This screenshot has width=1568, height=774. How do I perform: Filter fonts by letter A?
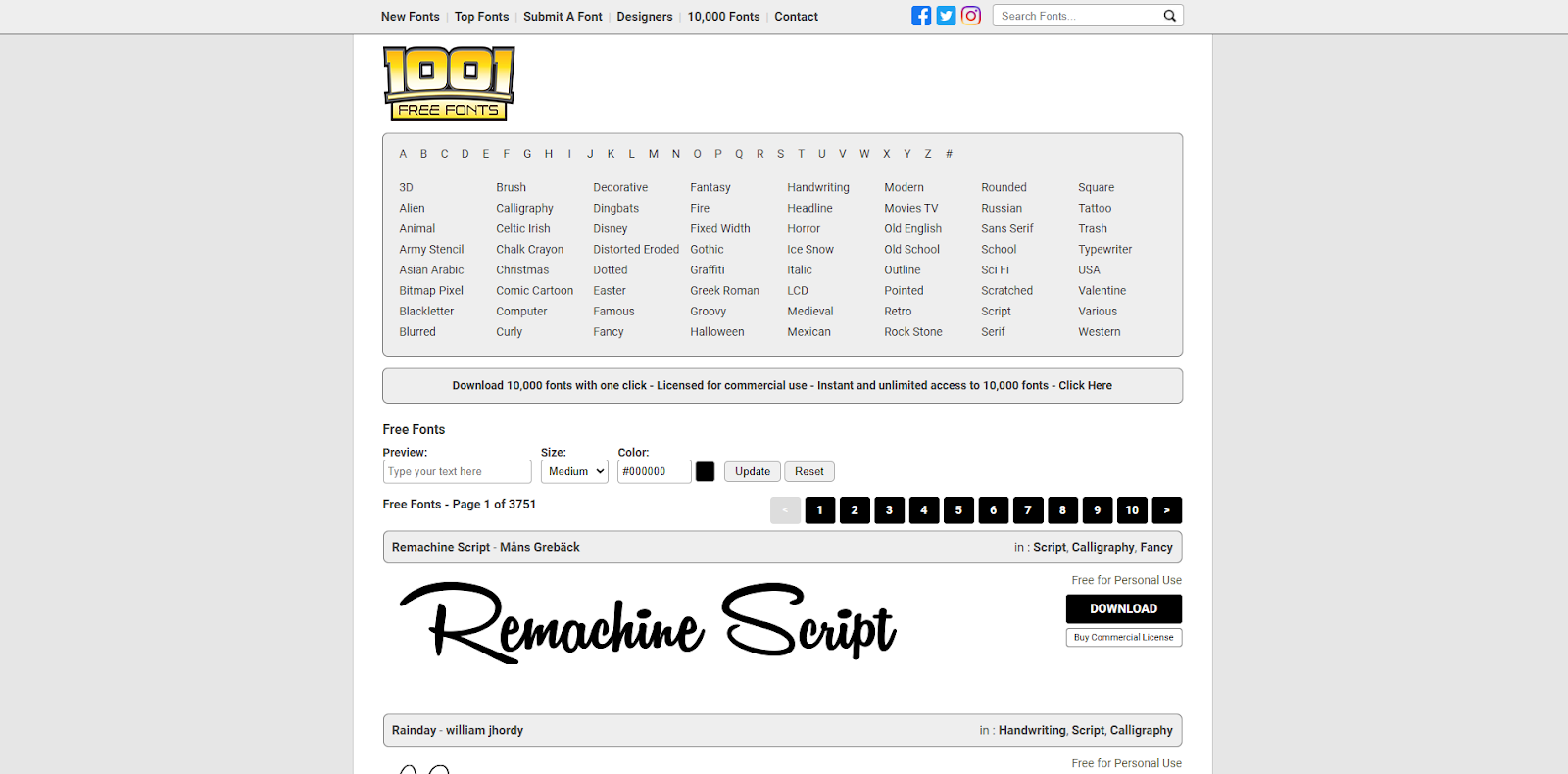point(403,154)
